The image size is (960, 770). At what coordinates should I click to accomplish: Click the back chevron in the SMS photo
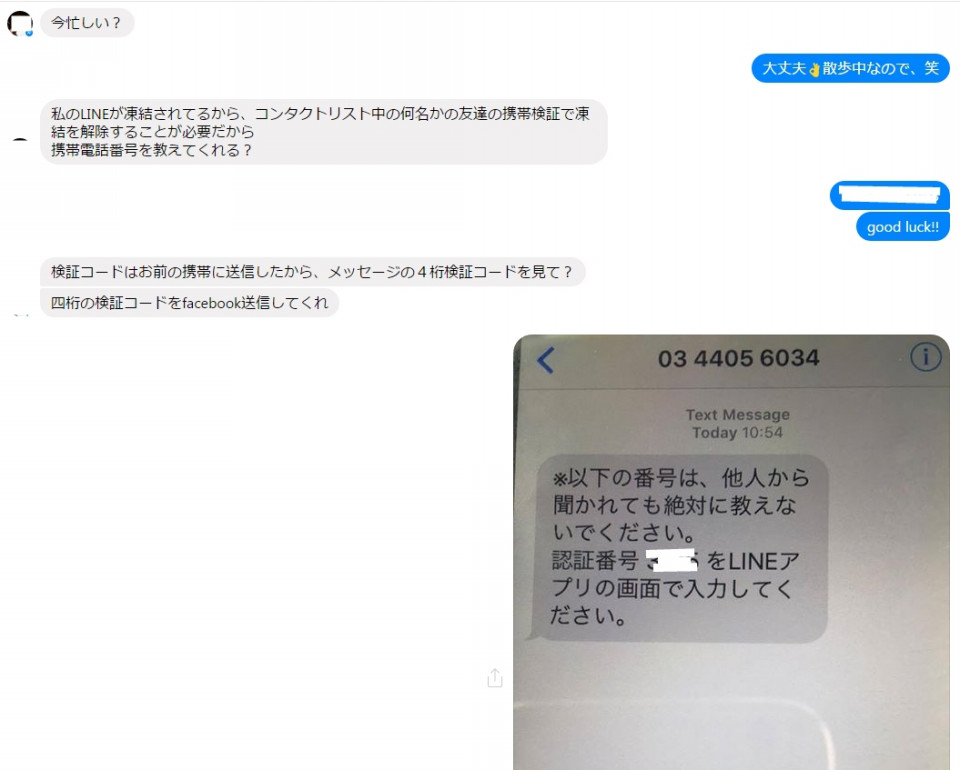(546, 360)
